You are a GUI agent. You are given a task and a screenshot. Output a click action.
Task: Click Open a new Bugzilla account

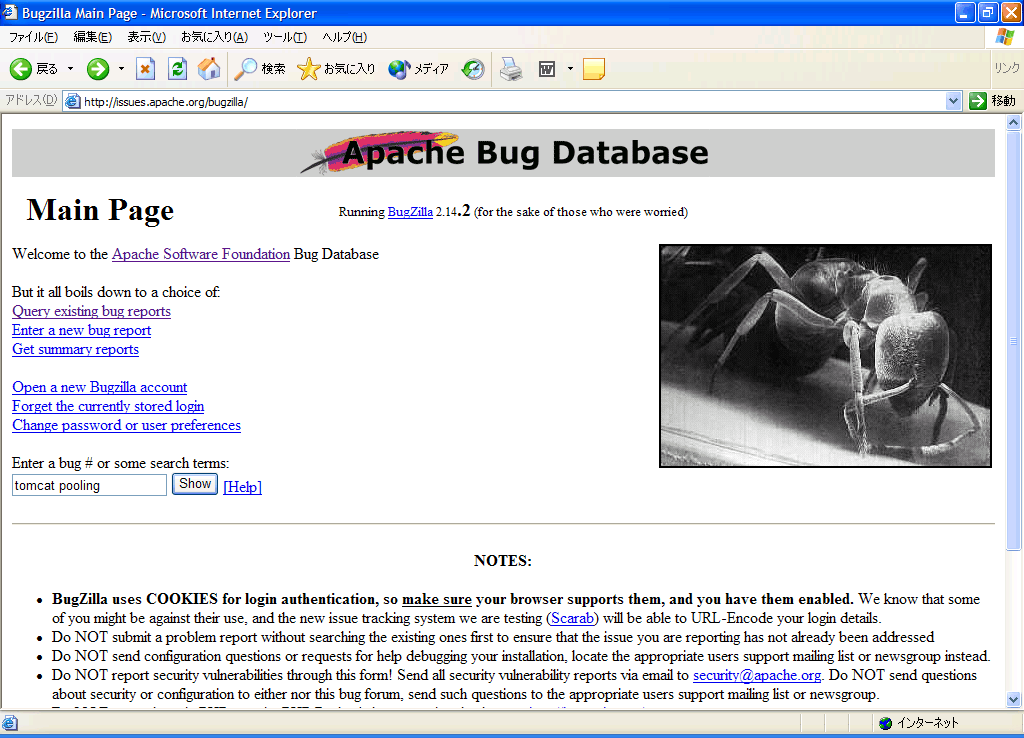click(100, 387)
